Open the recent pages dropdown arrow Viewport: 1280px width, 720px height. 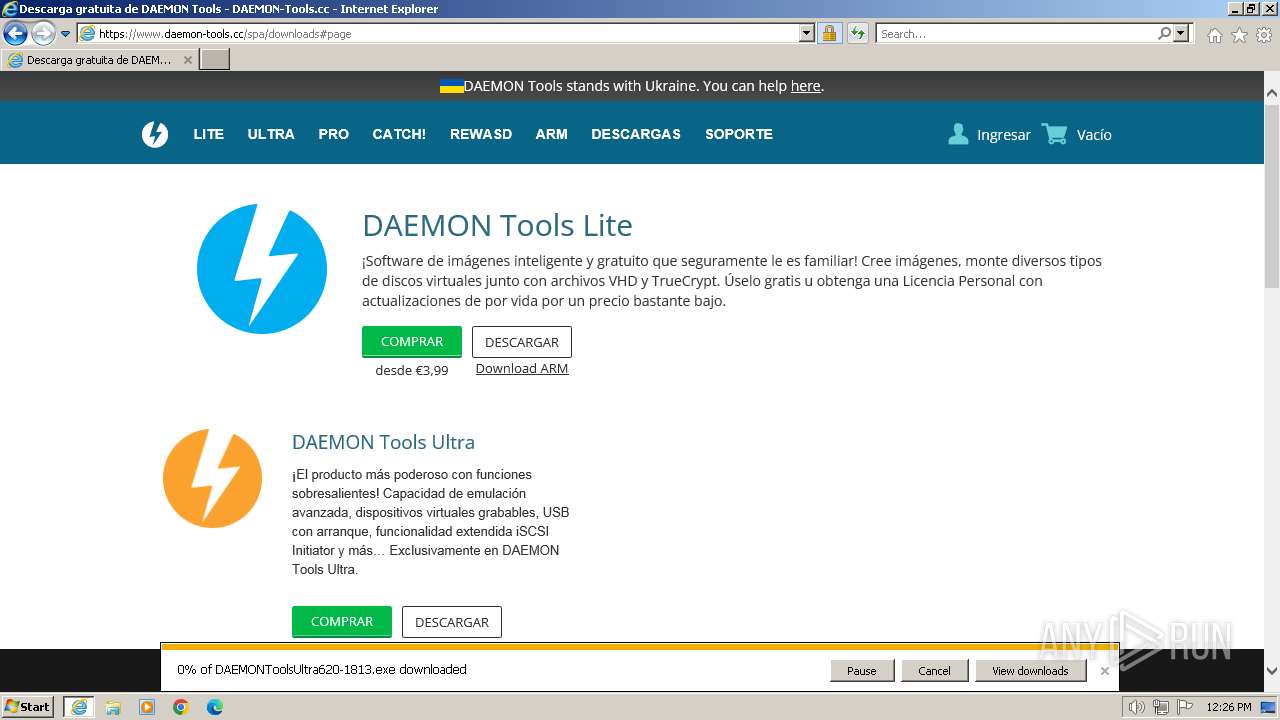pos(66,33)
